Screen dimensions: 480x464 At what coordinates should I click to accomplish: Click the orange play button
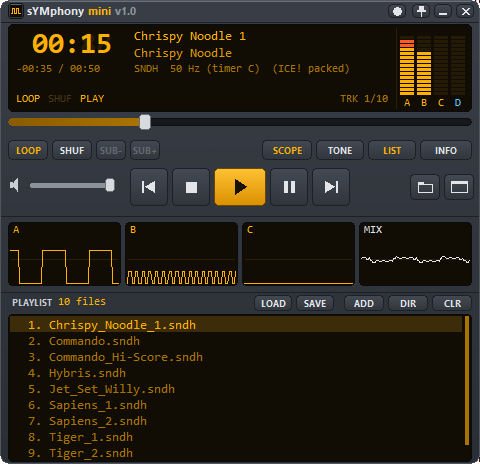pyautogui.click(x=240, y=187)
